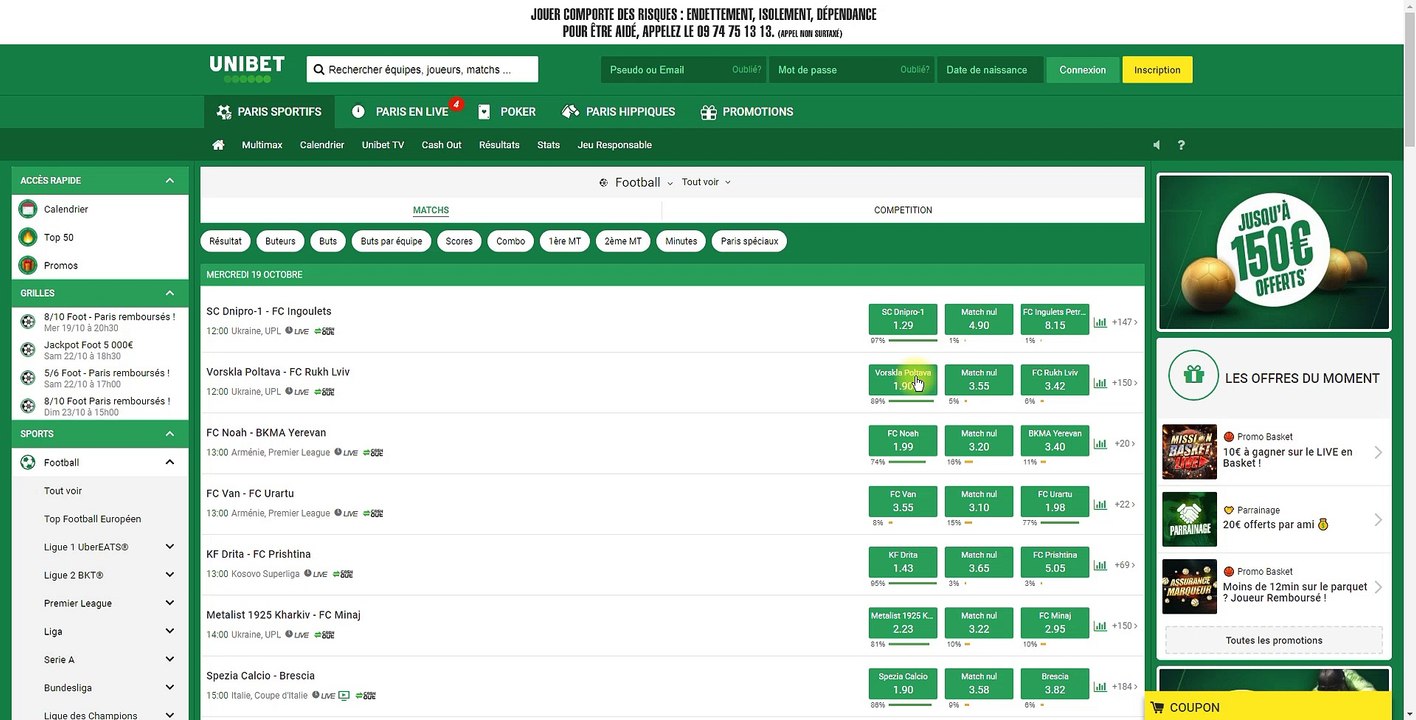The height and width of the screenshot is (720, 1416).
Task: Open Promotions main tab
Action: [747, 112]
